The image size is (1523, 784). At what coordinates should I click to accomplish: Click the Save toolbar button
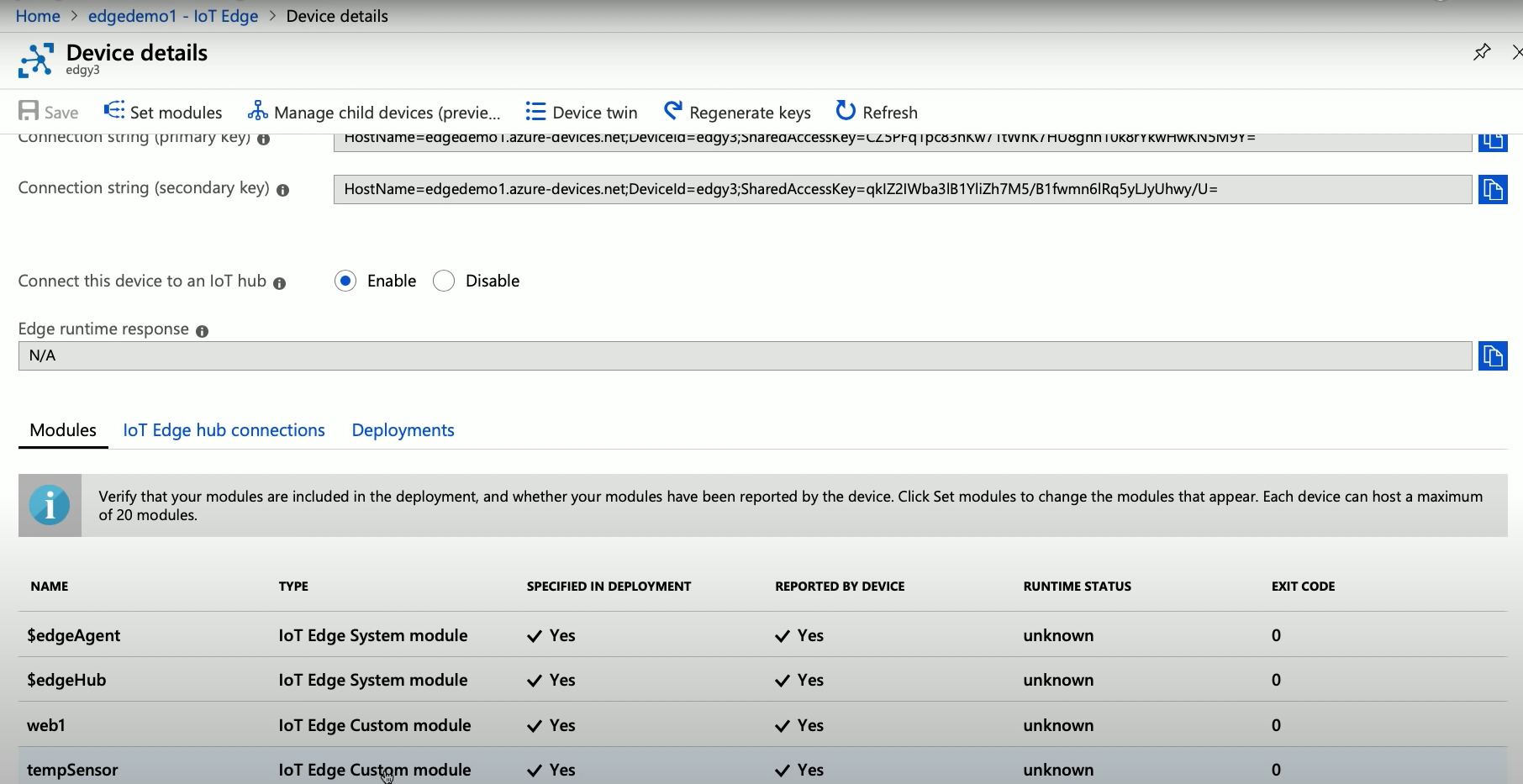(48, 112)
